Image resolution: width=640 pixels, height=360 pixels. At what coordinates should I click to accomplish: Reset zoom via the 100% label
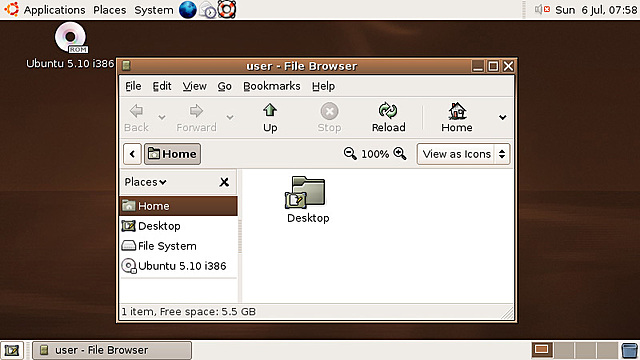coord(375,154)
